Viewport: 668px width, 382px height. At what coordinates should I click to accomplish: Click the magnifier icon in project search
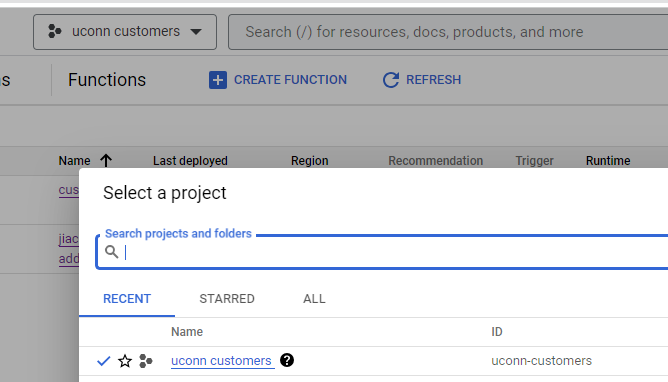(112, 252)
